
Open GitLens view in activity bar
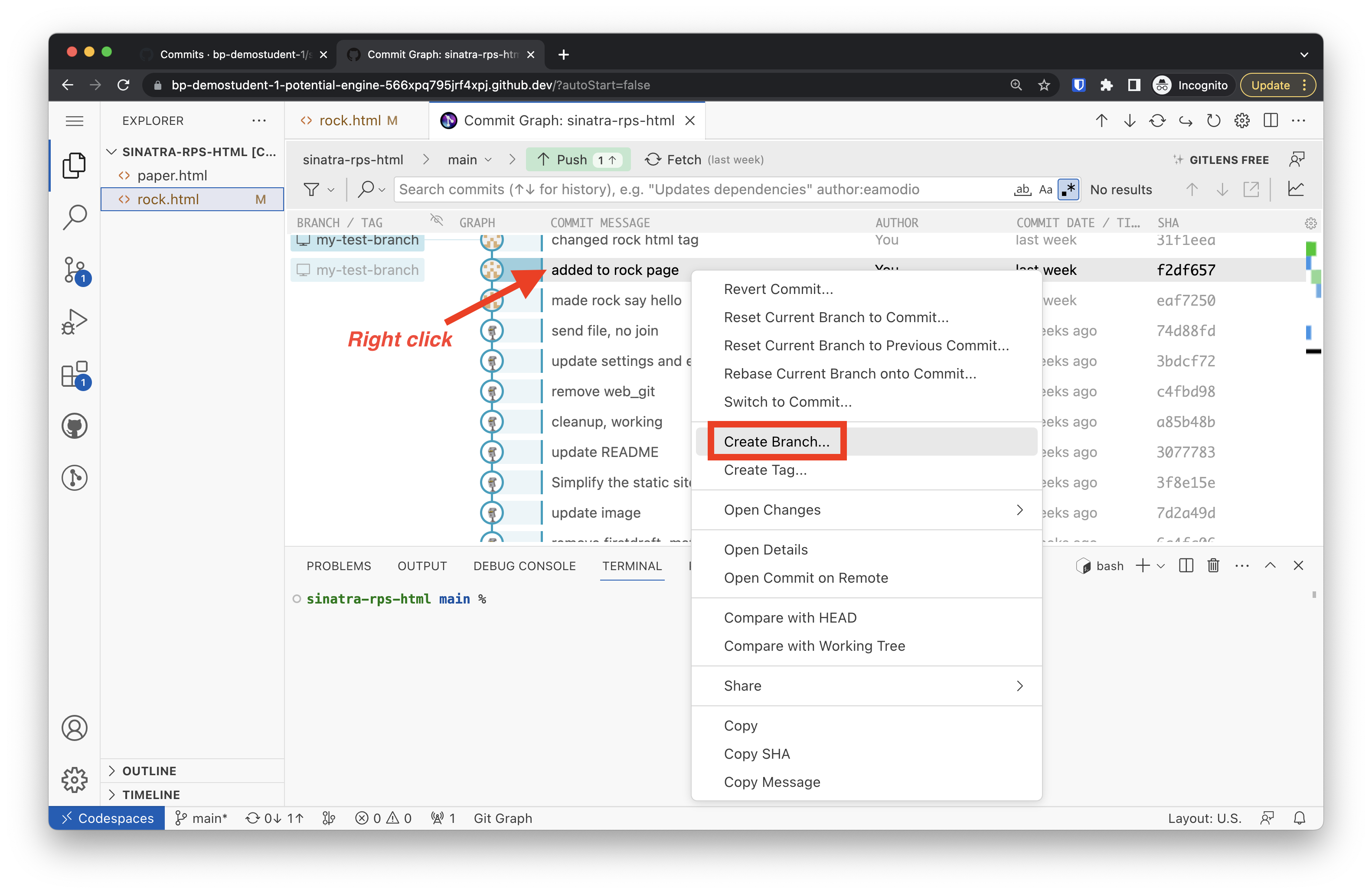coord(74,478)
